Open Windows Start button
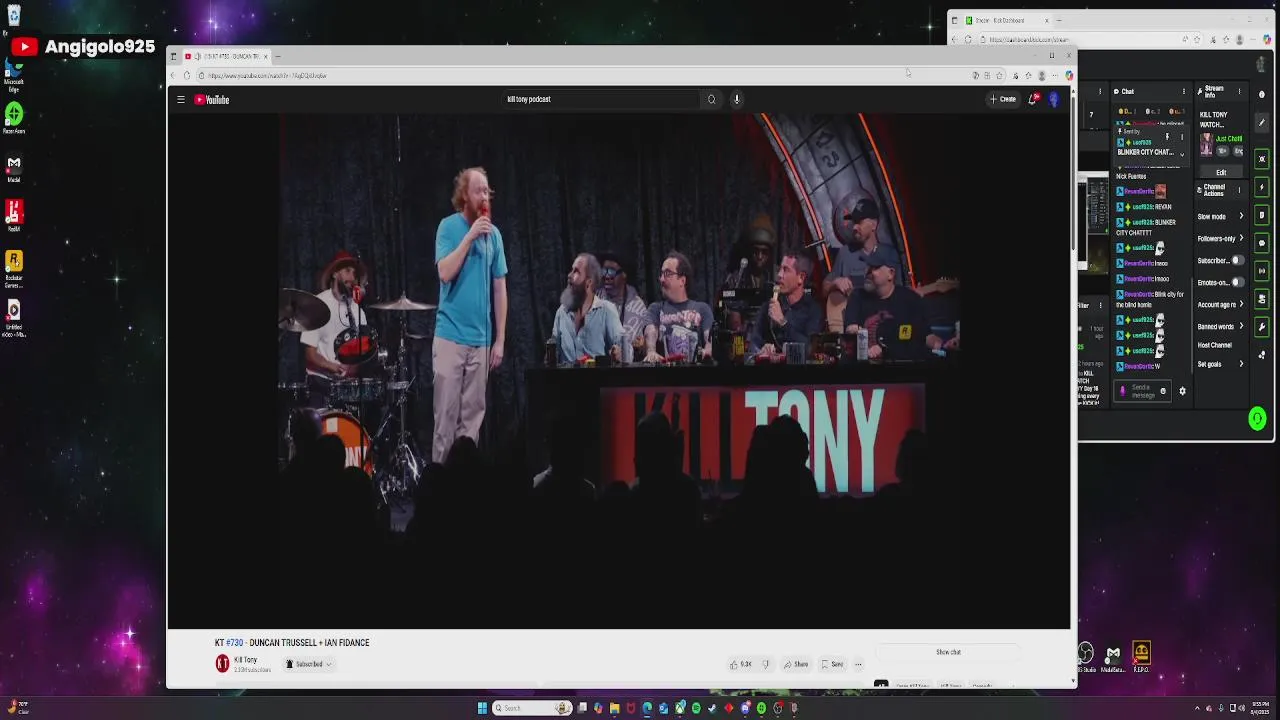 pyautogui.click(x=482, y=708)
